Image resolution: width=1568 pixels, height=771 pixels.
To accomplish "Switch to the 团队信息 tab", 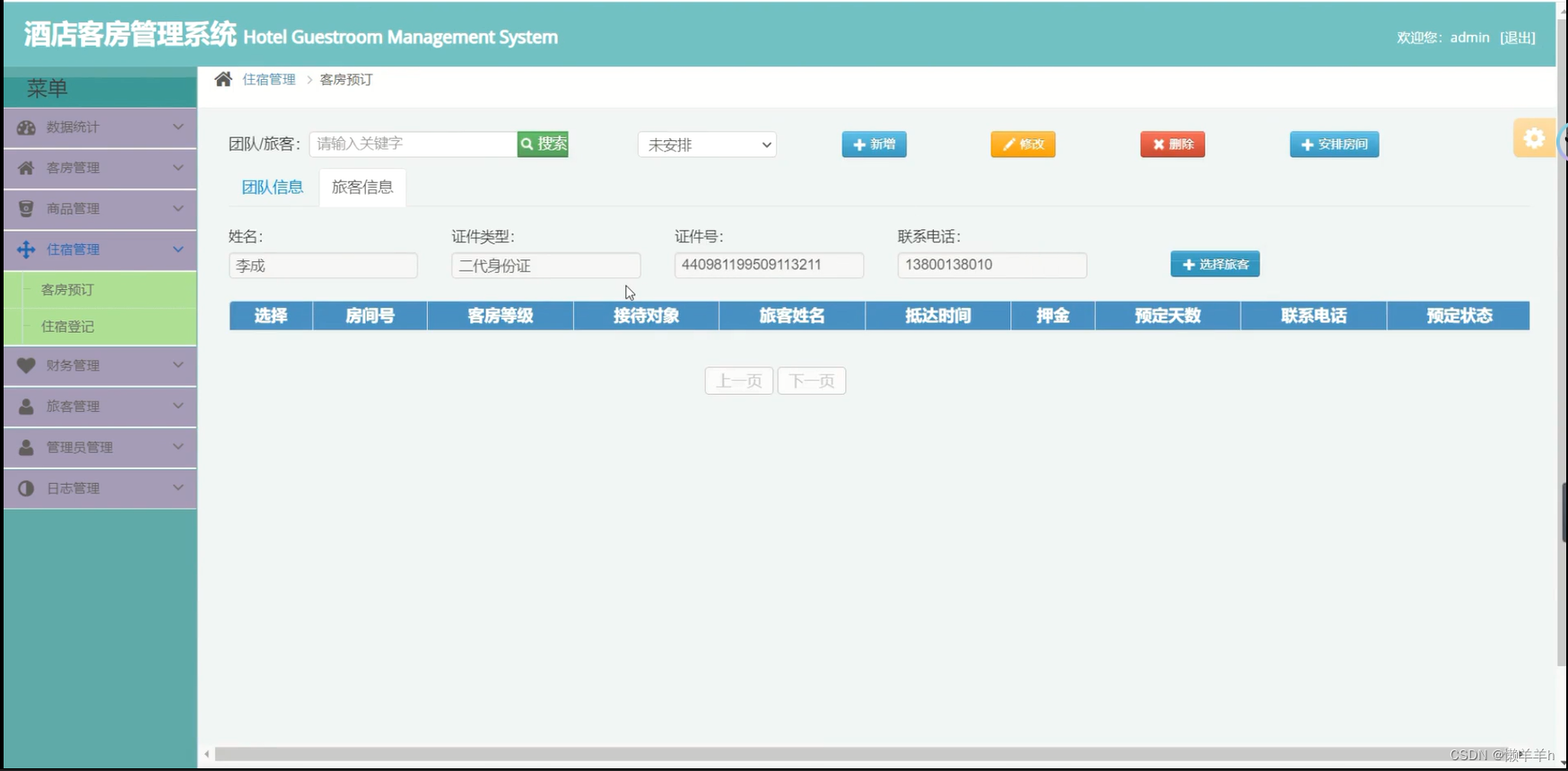I will pos(273,187).
